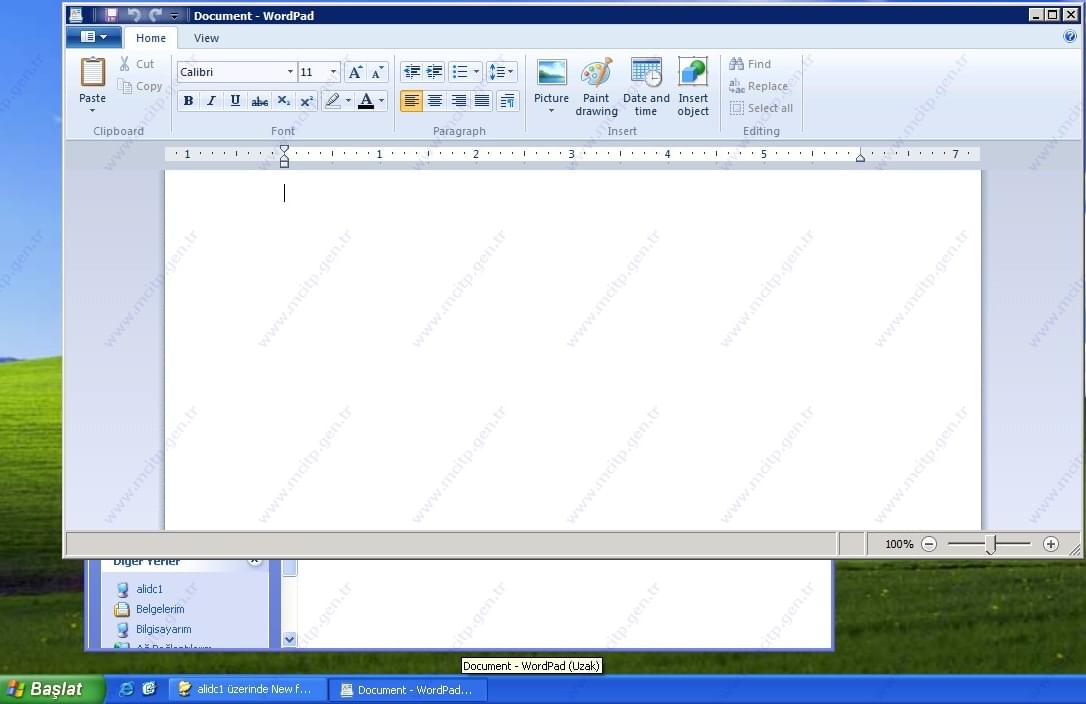
Task: Click the scroll down arrow in the Explorer panel
Action: (x=290, y=639)
